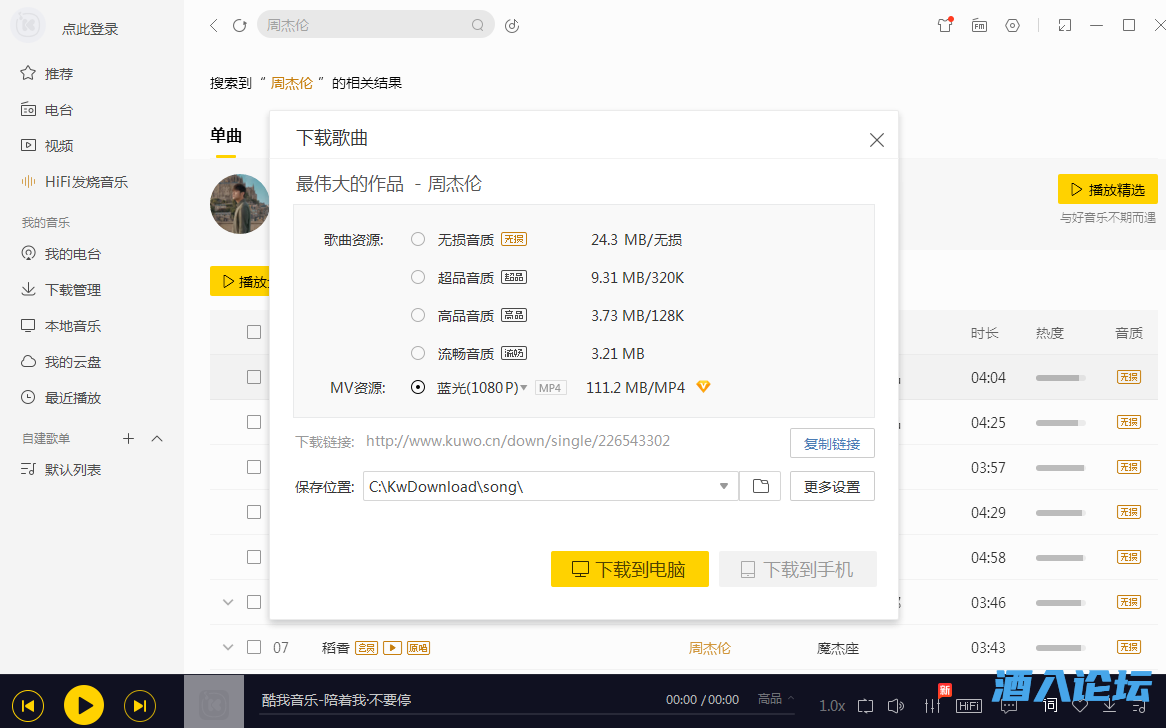Click the 下载到电脑 button
1166x728 pixels.
click(629, 569)
